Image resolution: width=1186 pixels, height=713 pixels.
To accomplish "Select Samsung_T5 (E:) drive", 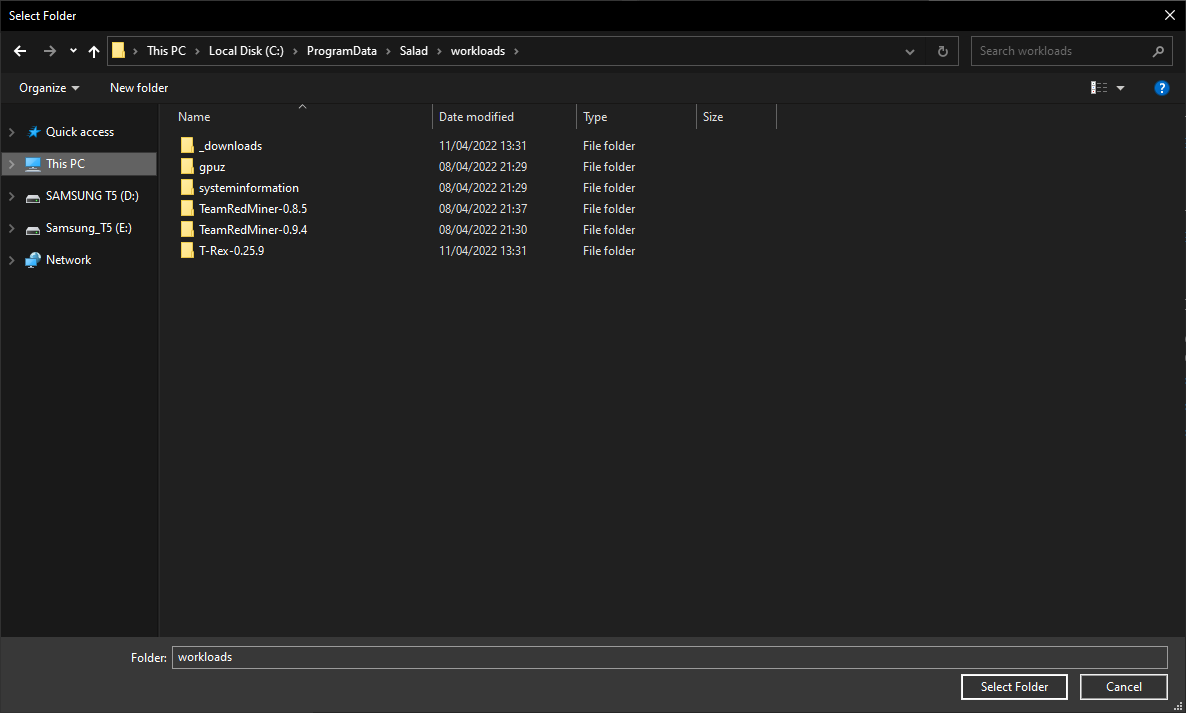I will pyautogui.click(x=88, y=228).
